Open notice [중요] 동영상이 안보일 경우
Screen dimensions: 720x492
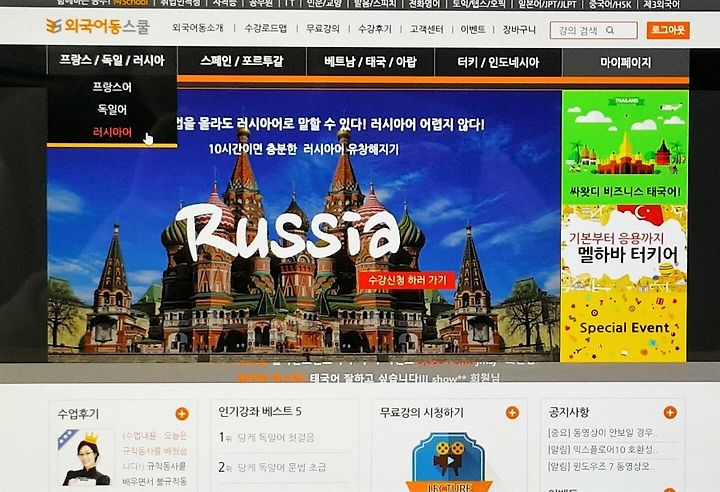(x=602, y=433)
